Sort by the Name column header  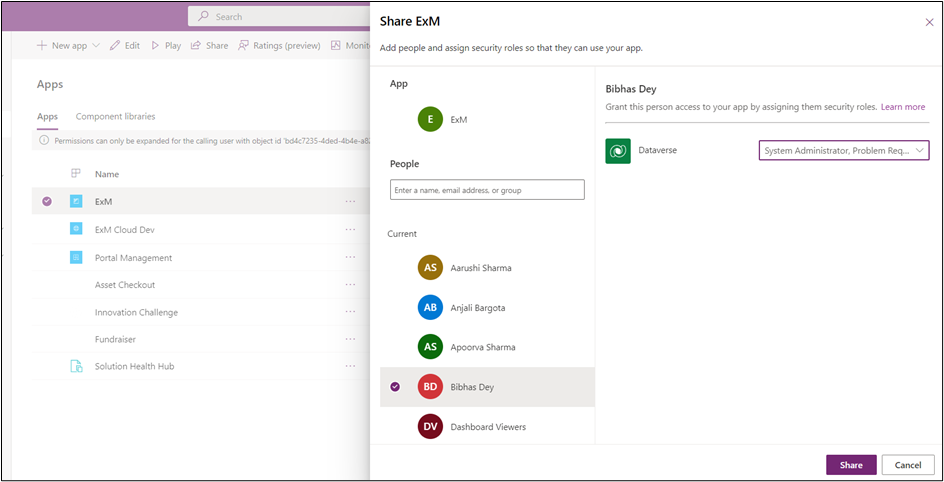[107, 174]
